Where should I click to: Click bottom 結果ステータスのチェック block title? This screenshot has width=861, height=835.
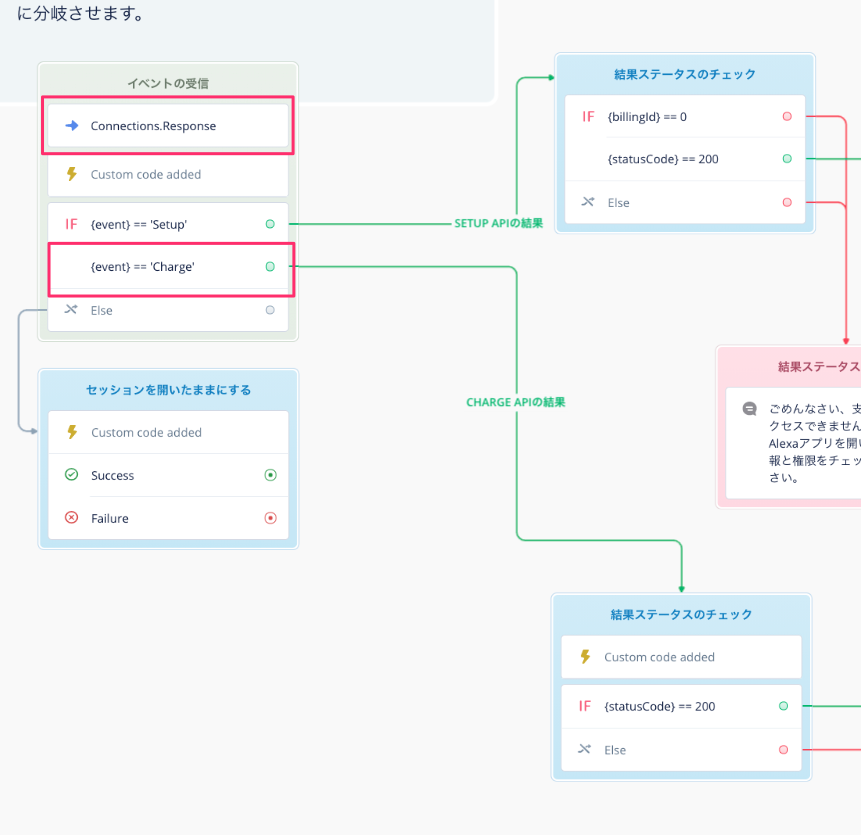681,614
